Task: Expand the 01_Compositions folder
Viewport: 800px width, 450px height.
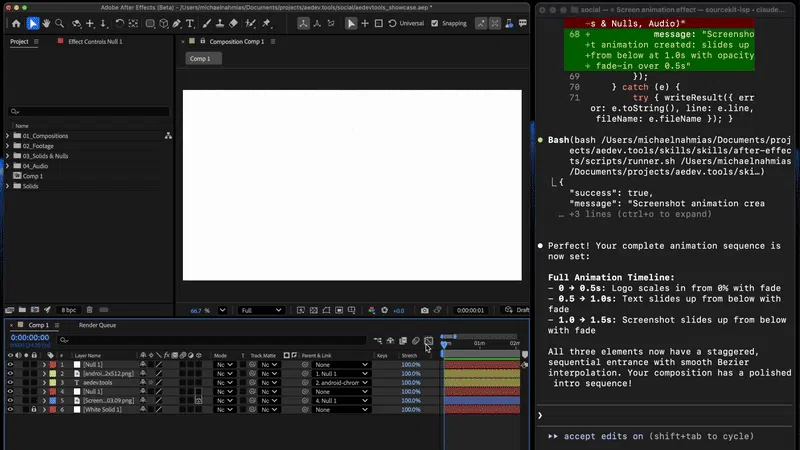Action: click(8, 136)
